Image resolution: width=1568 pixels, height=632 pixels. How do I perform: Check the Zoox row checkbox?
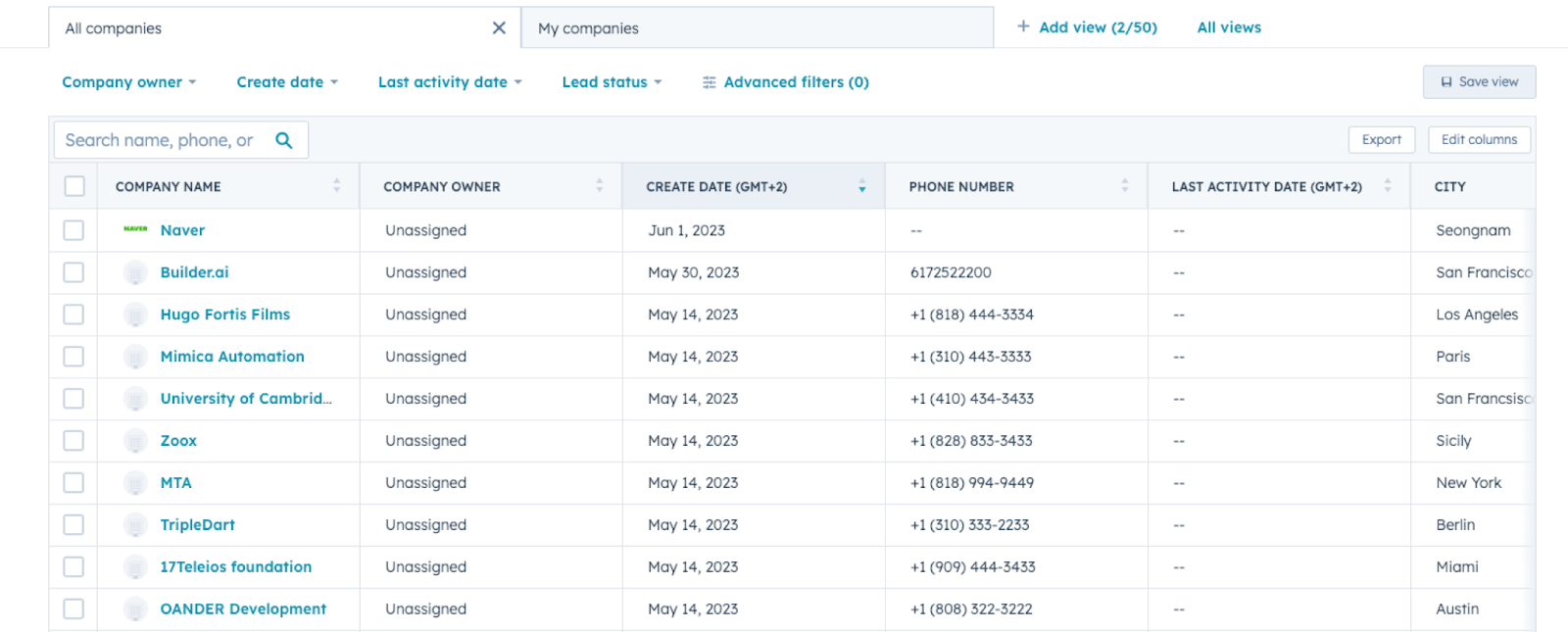(x=73, y=441)
